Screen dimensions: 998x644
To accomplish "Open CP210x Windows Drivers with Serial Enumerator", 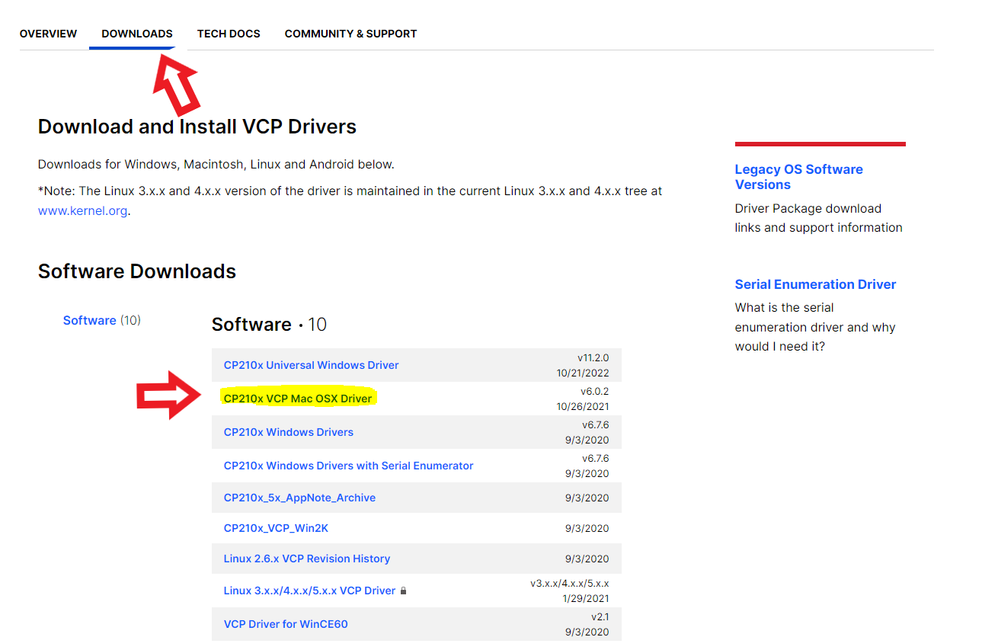I will pos(348,466).
